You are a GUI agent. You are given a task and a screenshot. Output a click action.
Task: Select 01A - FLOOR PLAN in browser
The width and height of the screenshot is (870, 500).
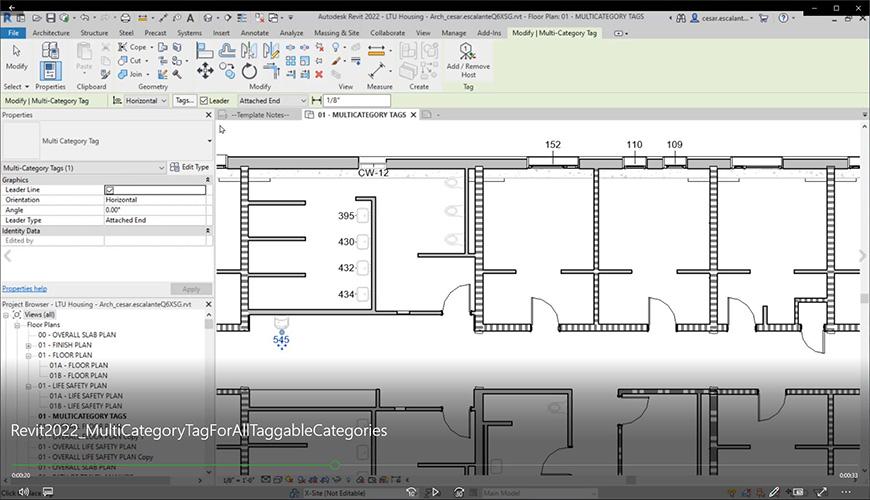78,365
